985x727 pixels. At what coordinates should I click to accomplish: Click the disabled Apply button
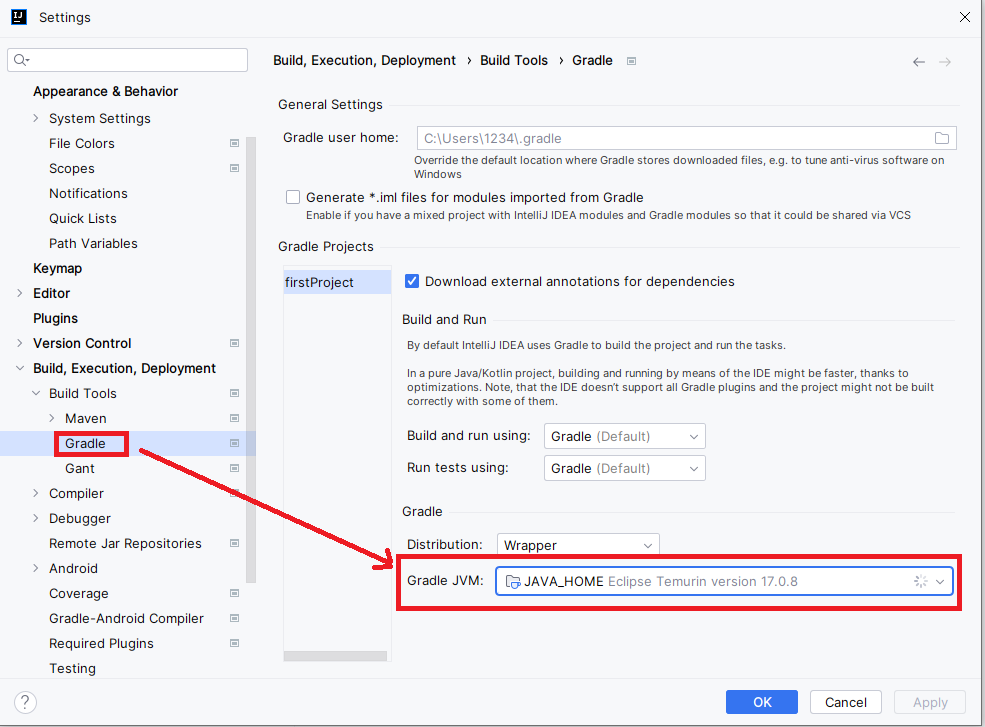[930, 702]
